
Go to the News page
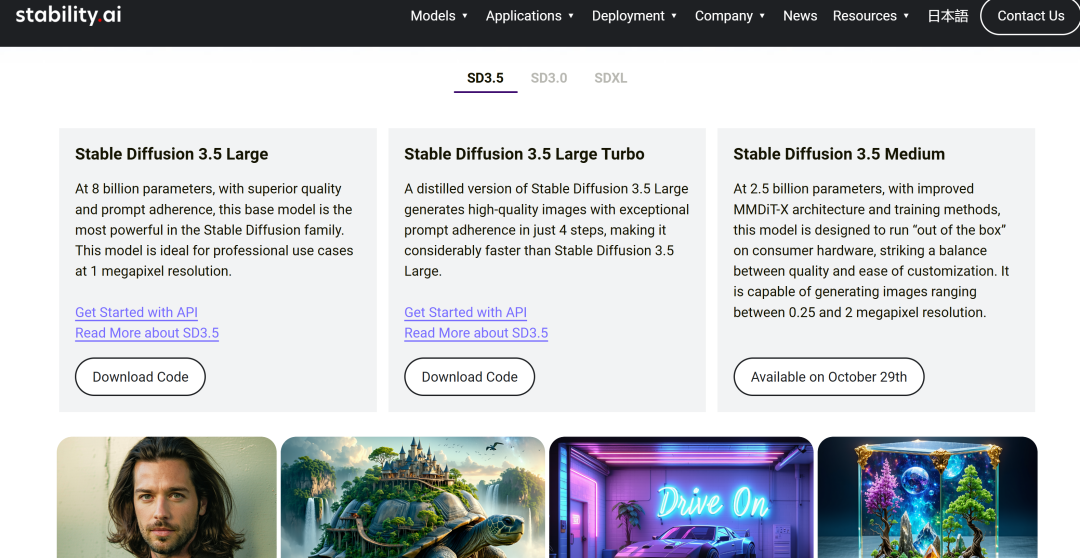pos(800,16)
